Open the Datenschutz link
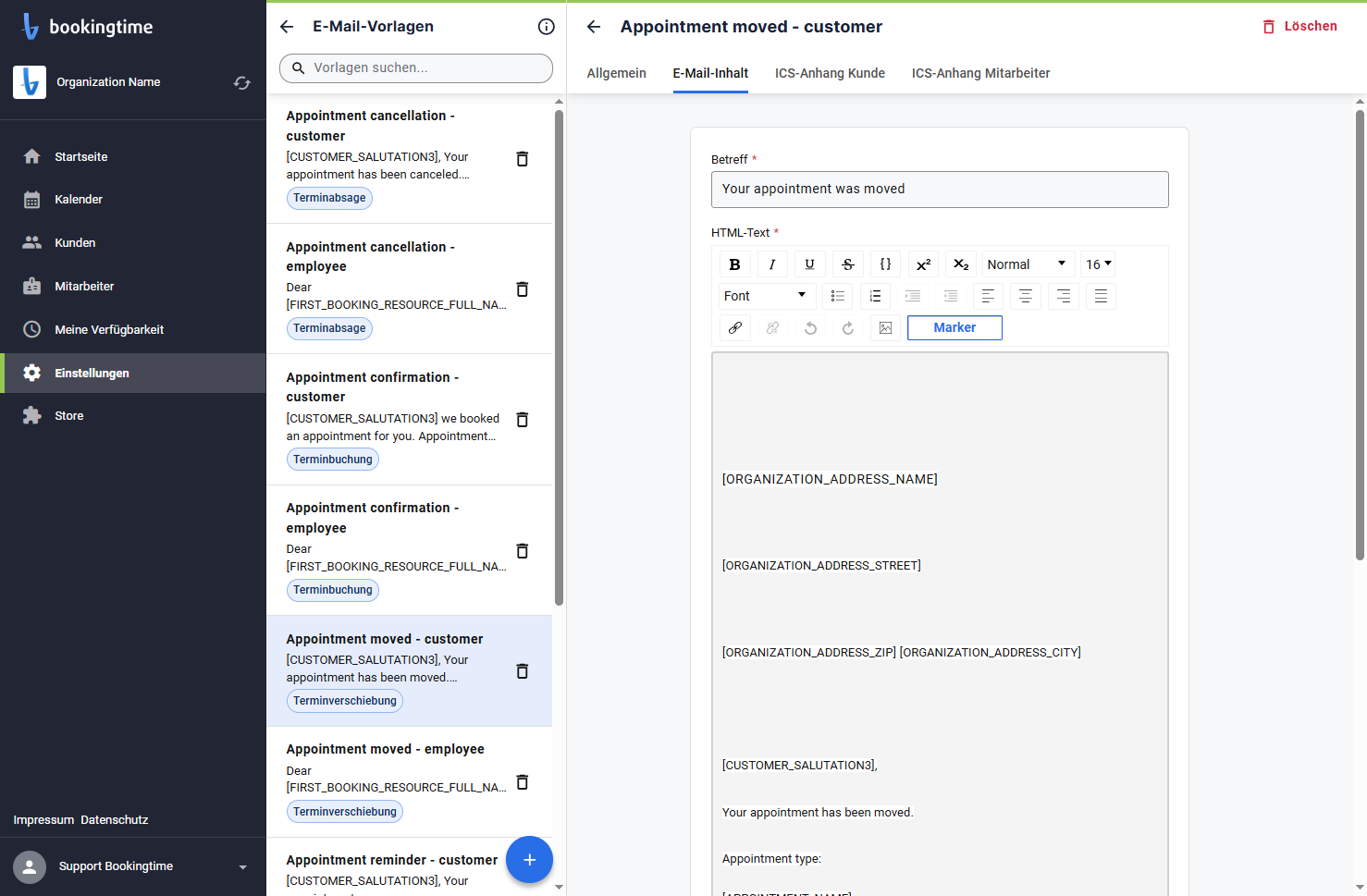The height and width of the screenshot is (896, 1367). click(115, 820)
